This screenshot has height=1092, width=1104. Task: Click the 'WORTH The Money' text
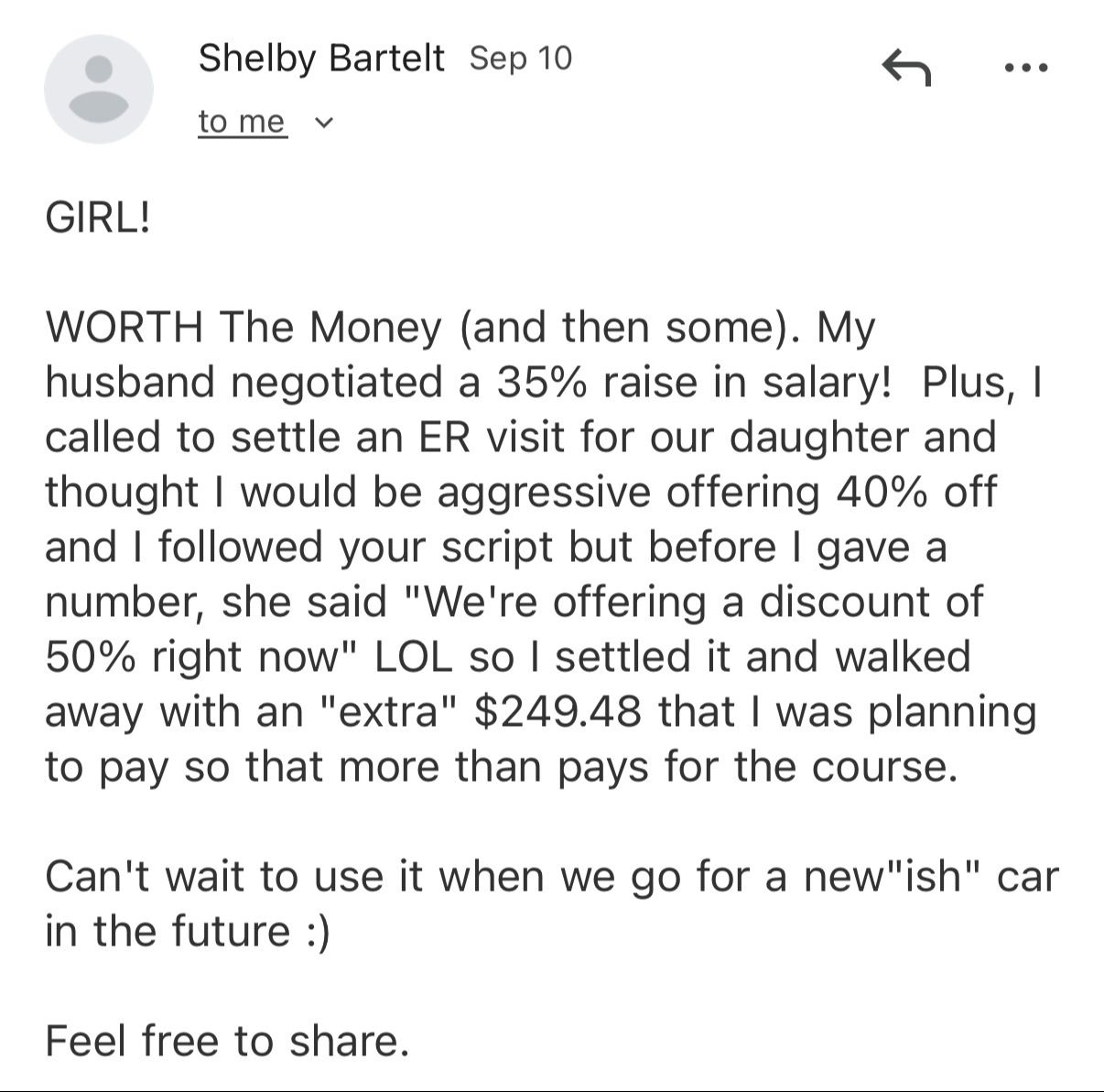click(243, 327)
